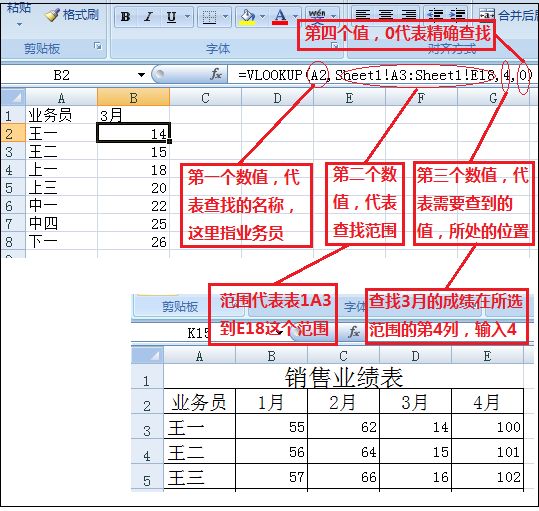Click the increase indent icon
The height and width of the screenshot is (511, 539).
coord(458,14)
